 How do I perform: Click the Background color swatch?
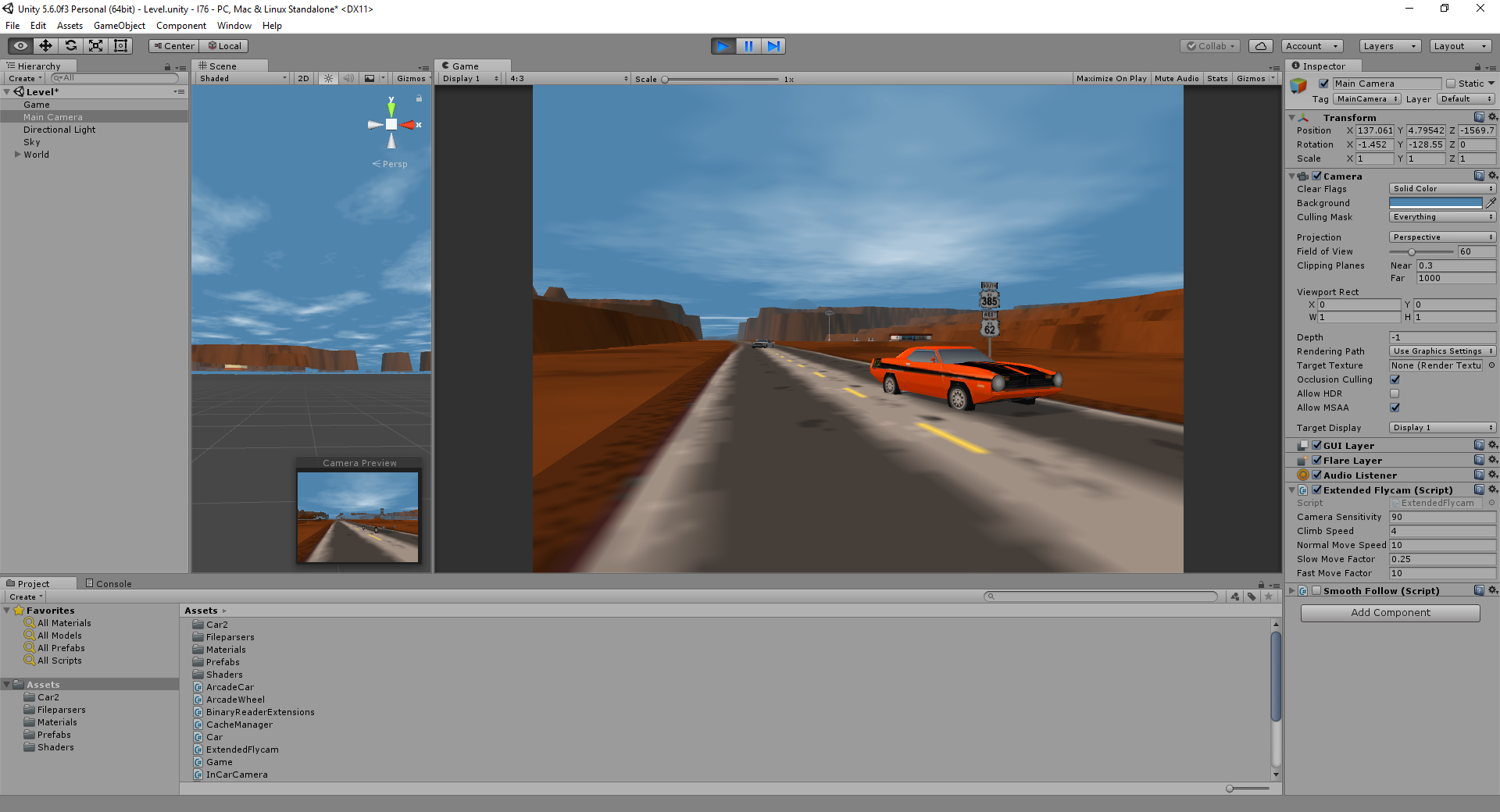click(1436, 203)
